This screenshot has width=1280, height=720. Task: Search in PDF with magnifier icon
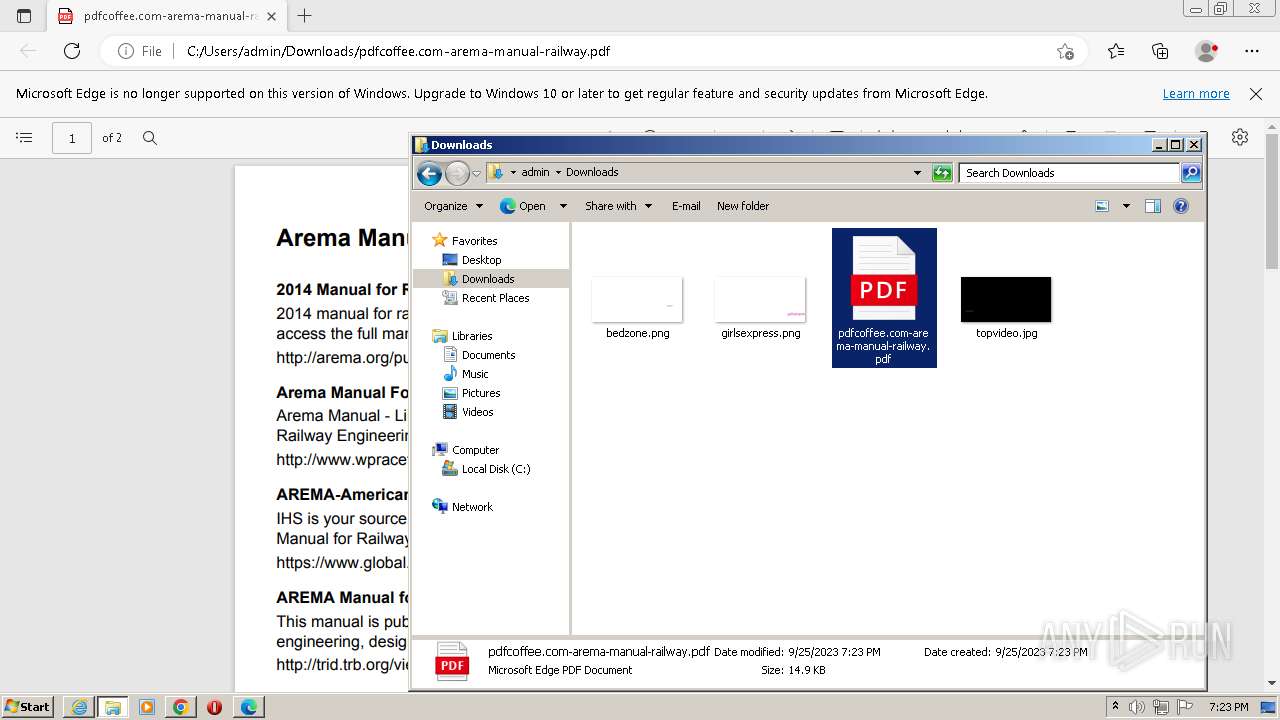[150, 138]
